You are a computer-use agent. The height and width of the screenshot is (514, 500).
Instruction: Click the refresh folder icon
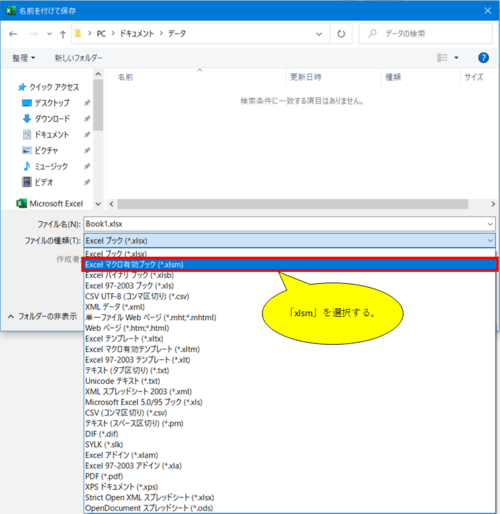tap(341, 34)
